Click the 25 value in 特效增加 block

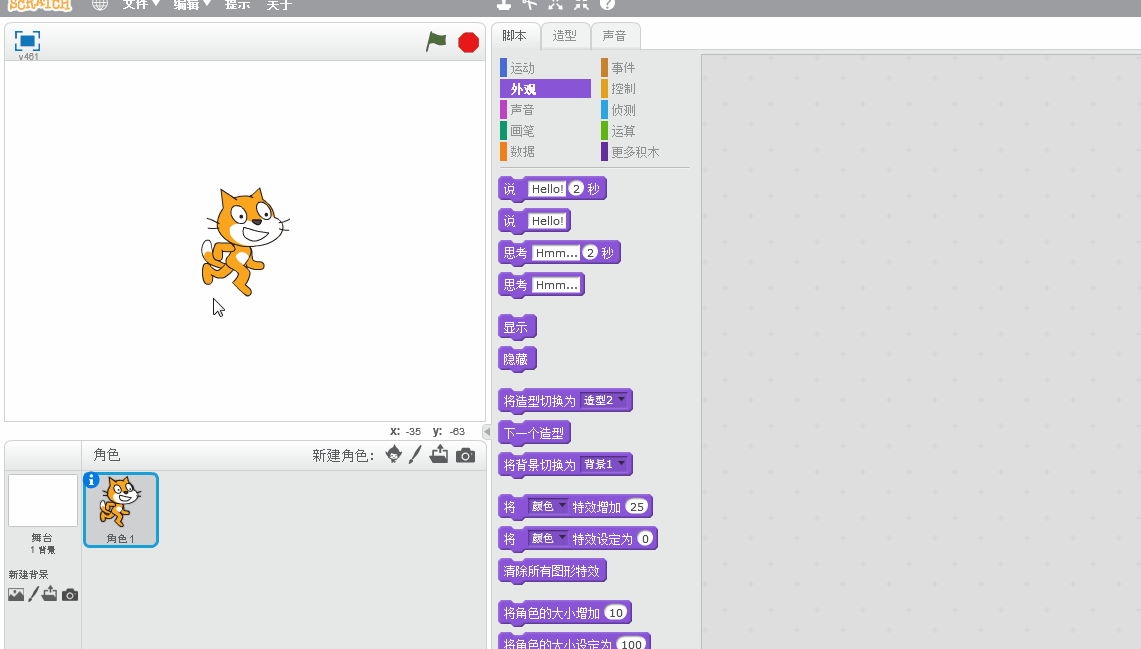pos(637,507)
